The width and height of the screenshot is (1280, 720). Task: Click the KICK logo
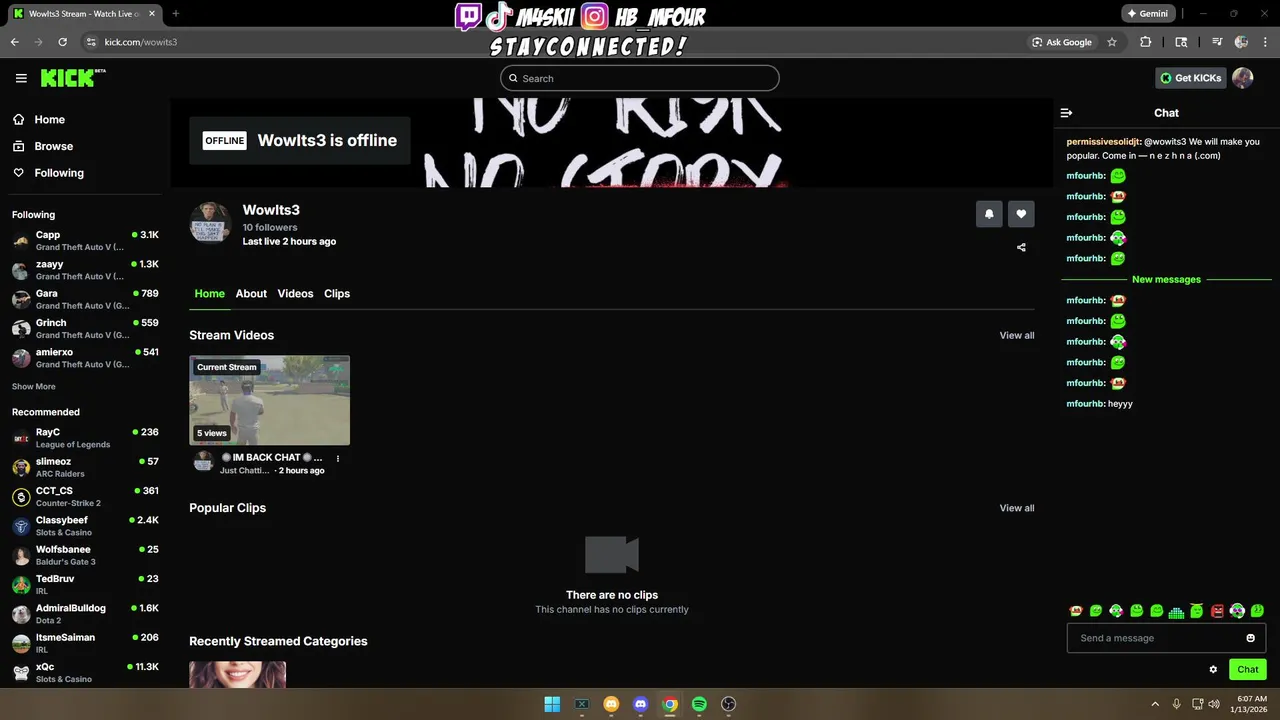point(72,78)
